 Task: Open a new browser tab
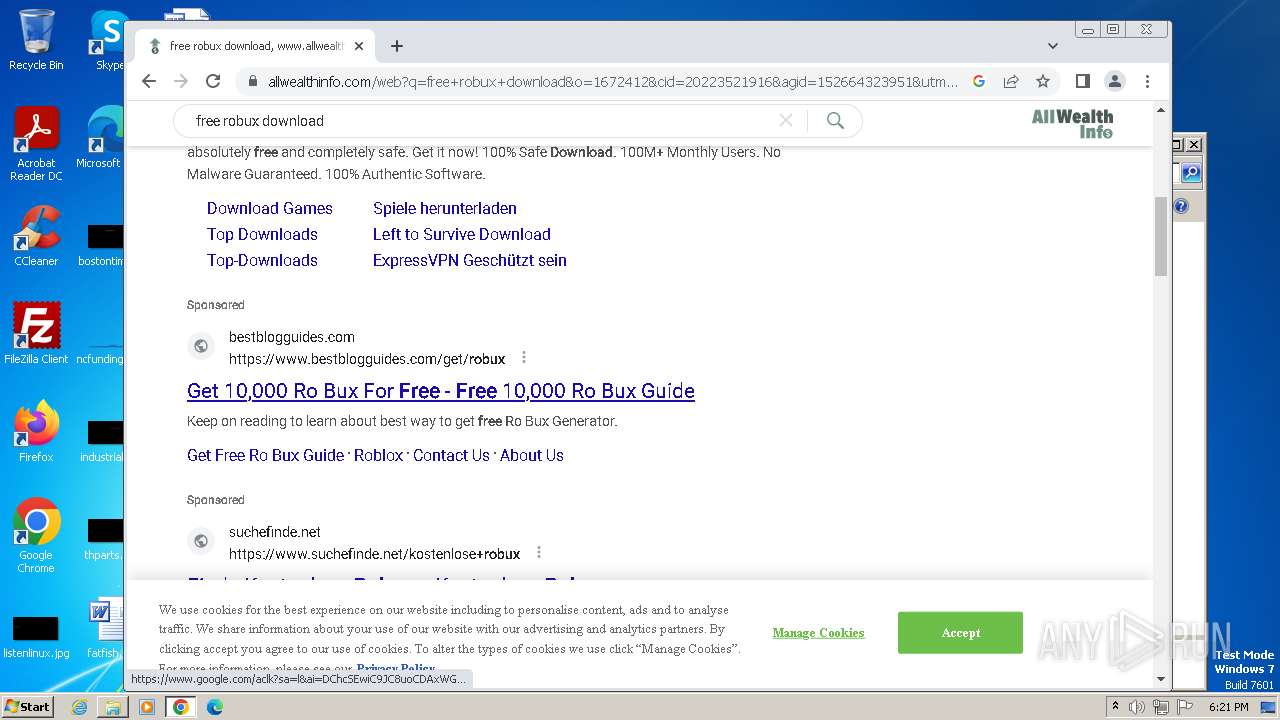[397, 46]
